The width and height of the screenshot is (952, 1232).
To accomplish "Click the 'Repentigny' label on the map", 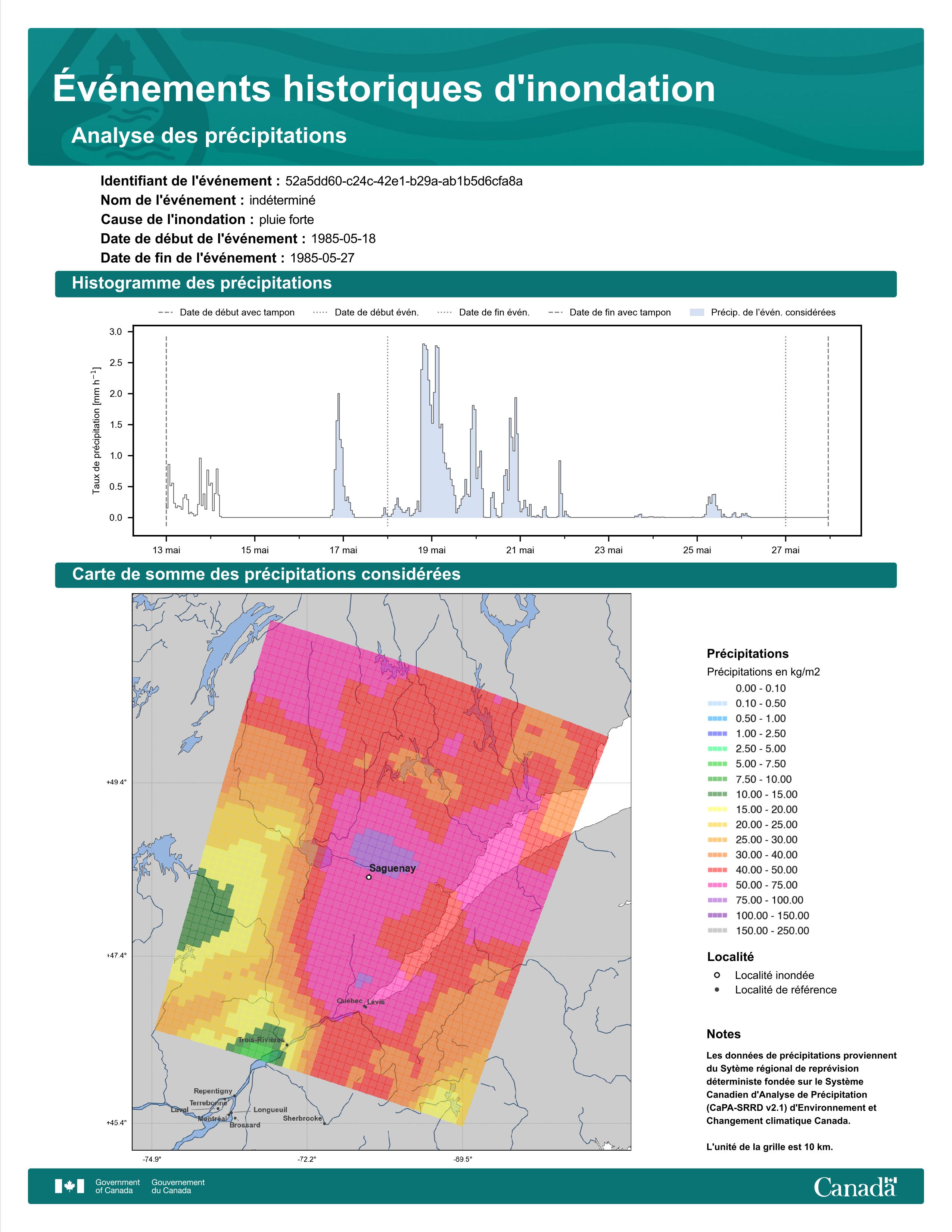I will [213, 1091].
